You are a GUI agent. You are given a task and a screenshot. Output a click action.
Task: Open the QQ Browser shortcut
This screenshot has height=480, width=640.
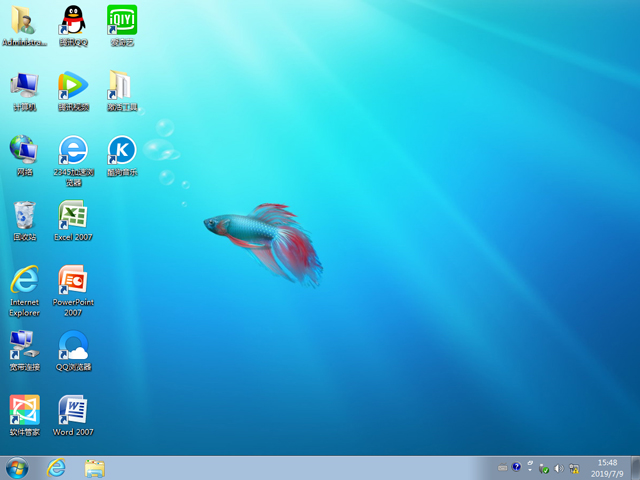click(x=72, y=346)
